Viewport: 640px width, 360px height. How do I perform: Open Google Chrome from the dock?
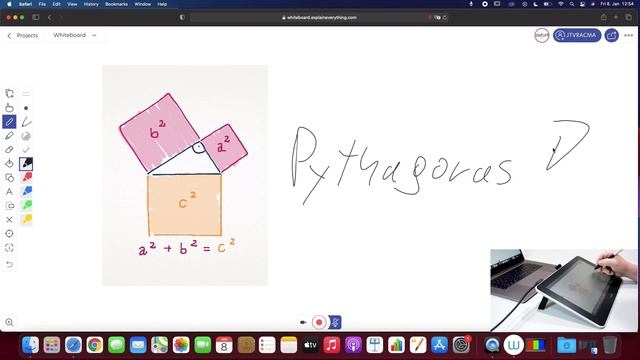tap(95, 345)
